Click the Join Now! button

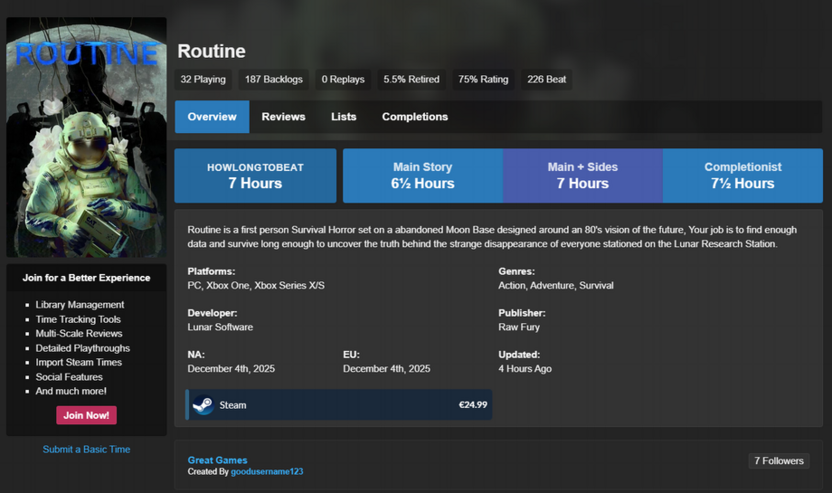point(86,415)
